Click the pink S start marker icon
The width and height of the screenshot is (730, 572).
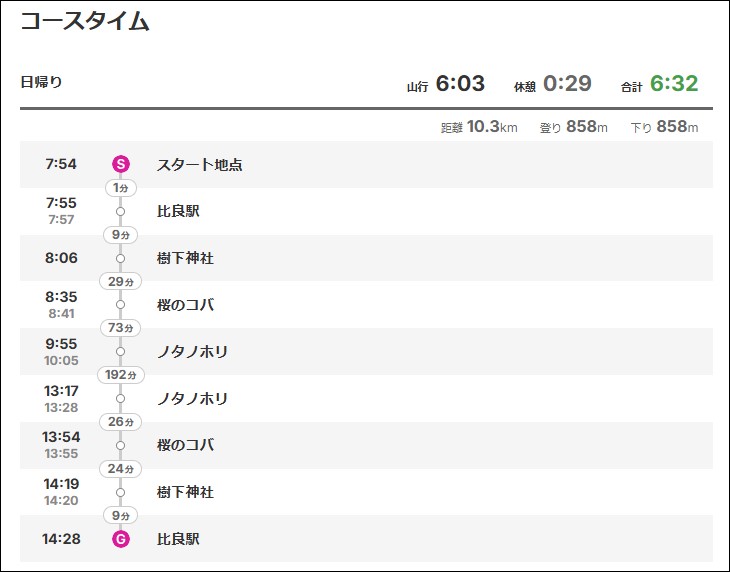[x=121, y=164]
